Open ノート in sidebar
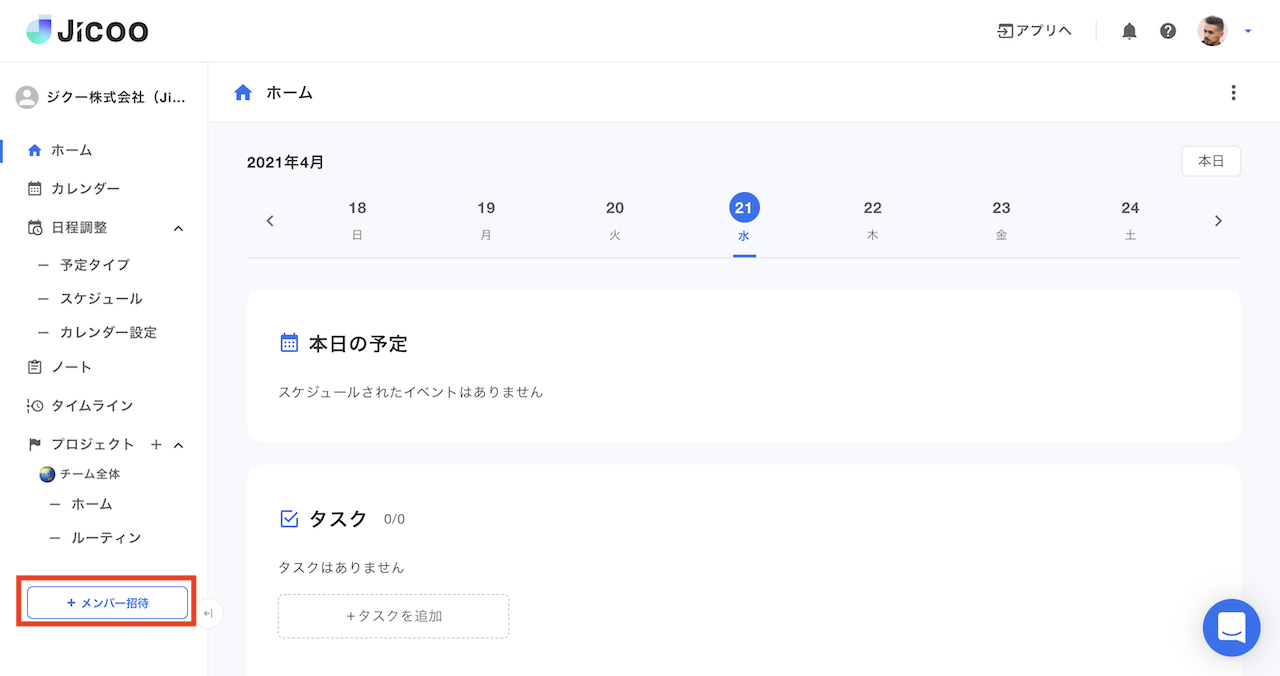The height and width of the screenshot is (676, 1280). [x=71, y=367]
